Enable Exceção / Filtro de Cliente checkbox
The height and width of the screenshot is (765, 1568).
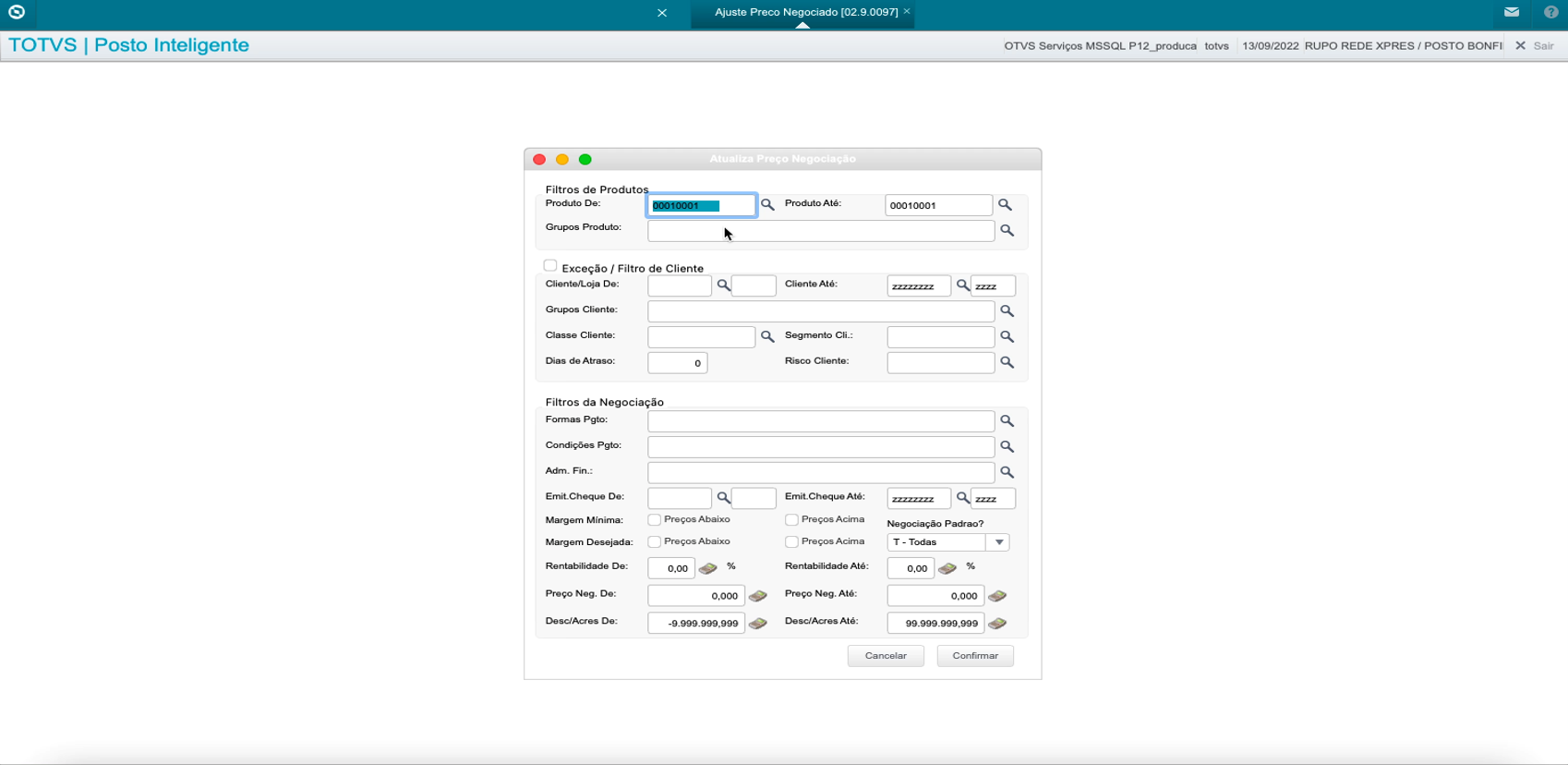tap(550, 266)
